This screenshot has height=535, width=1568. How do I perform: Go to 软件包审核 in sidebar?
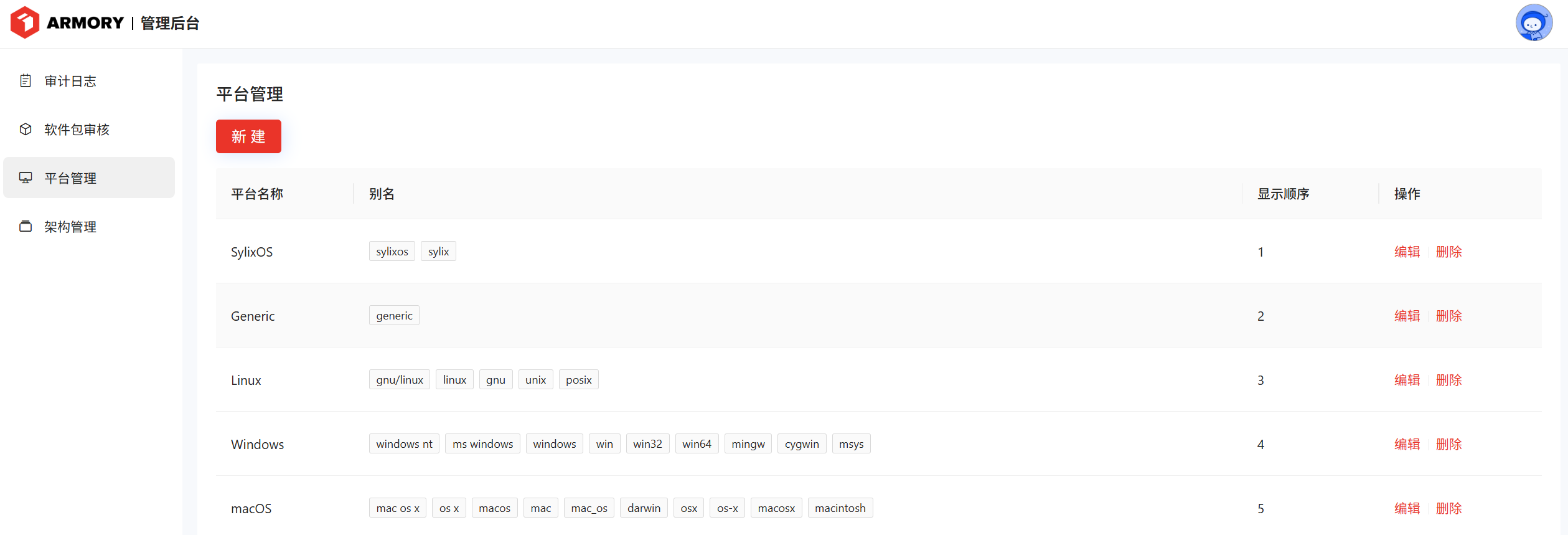tap(77, 130)
